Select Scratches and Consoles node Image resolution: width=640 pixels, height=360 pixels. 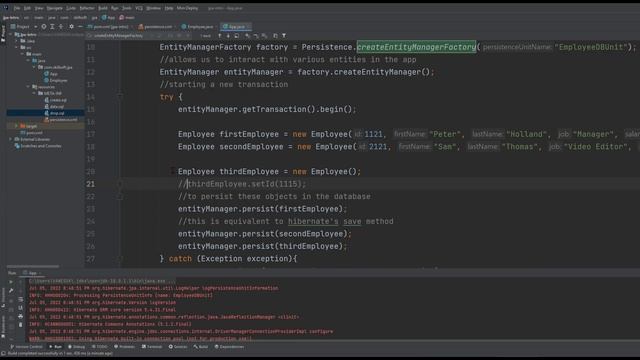38,146
